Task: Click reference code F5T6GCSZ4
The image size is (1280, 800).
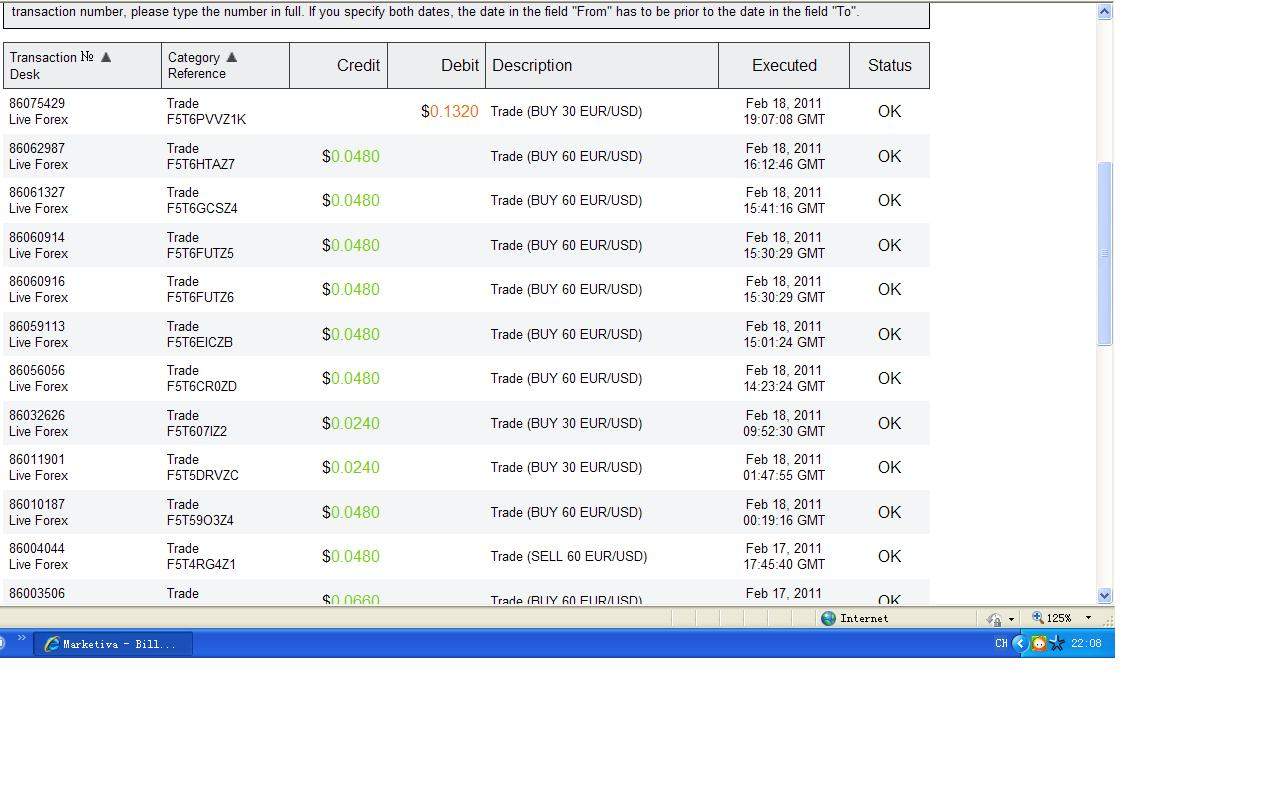Action: coord(202,208)
